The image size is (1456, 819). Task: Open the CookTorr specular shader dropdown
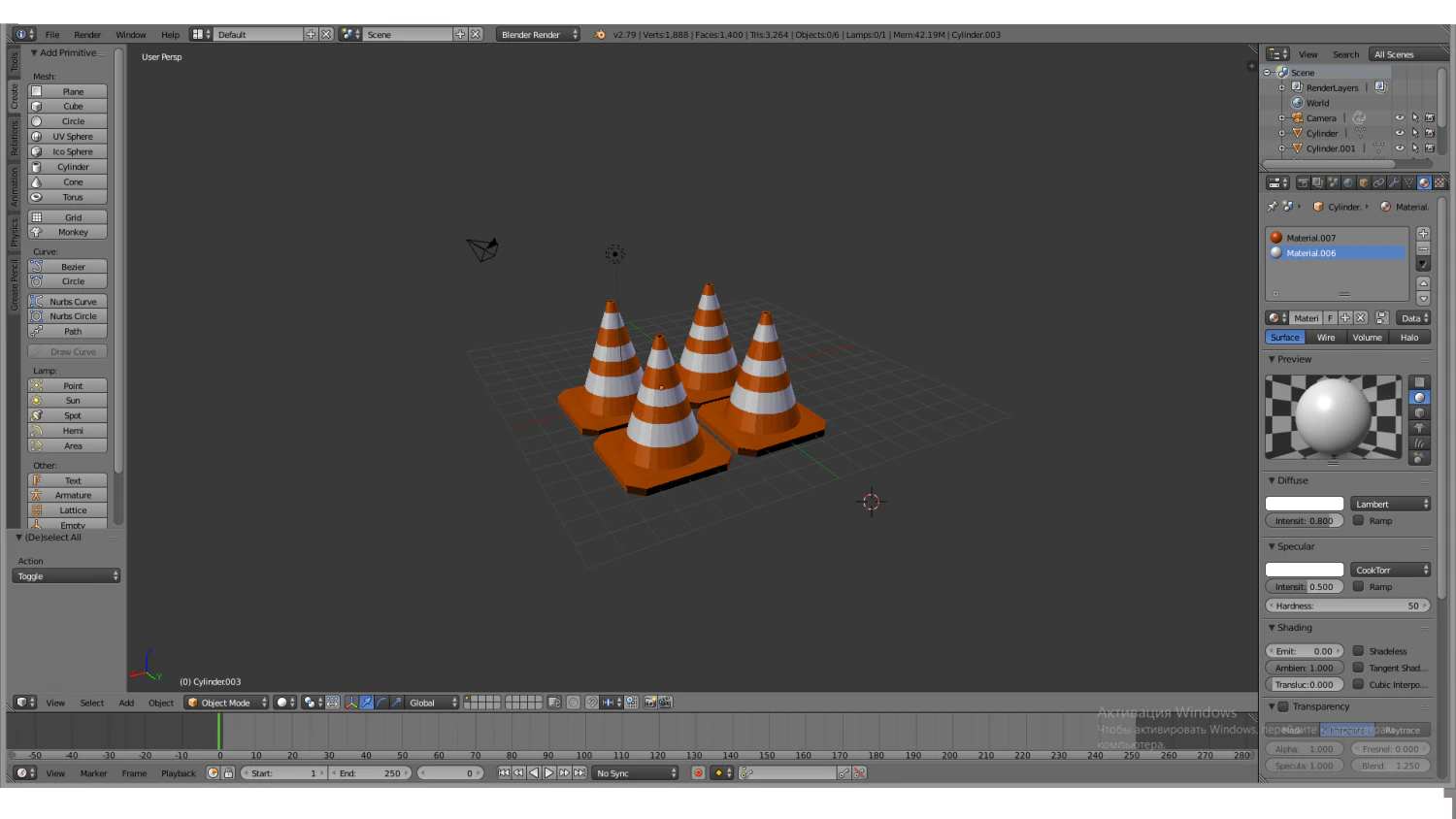[1390, 571]
